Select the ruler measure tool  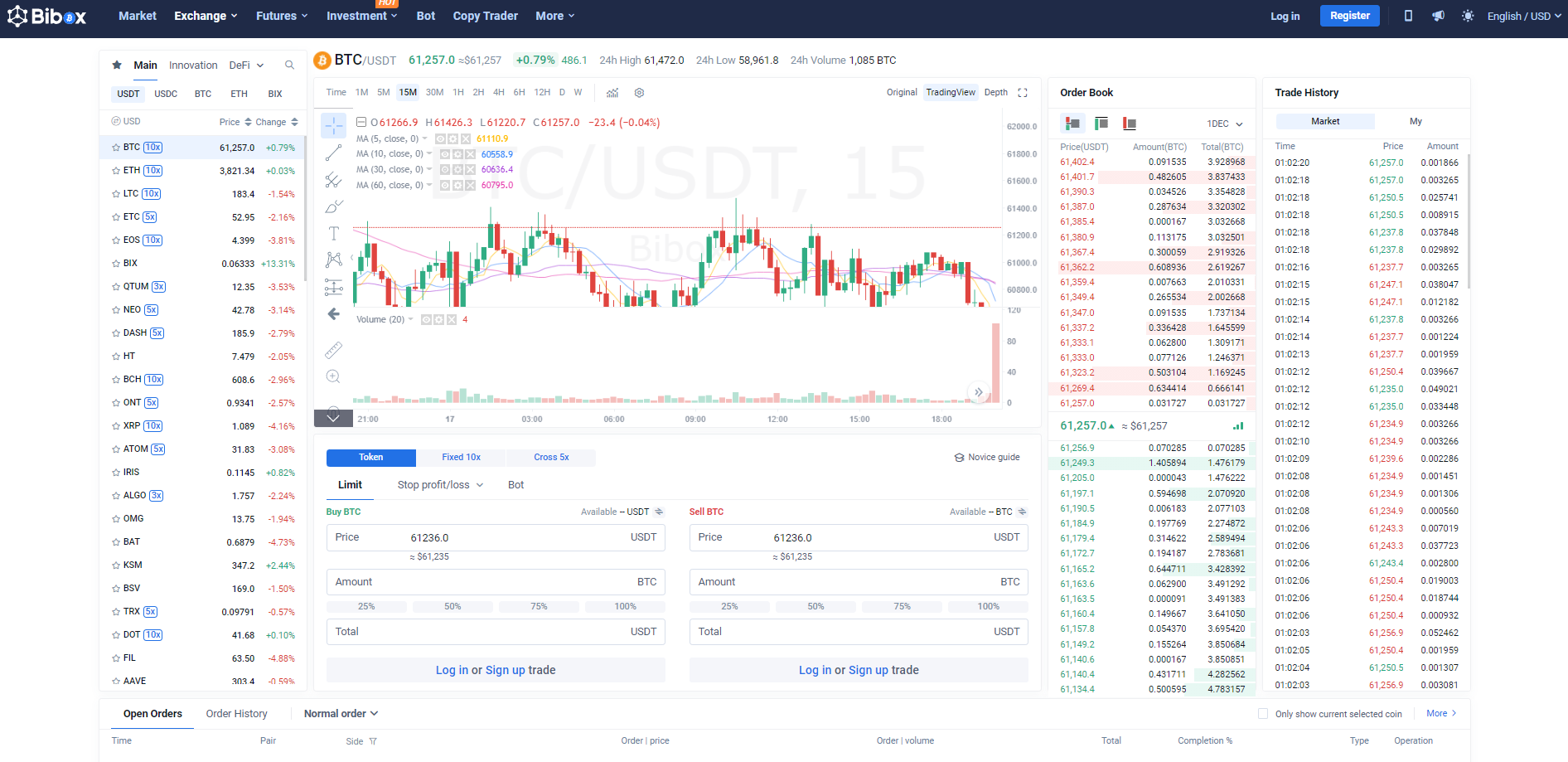click(334, 350)
